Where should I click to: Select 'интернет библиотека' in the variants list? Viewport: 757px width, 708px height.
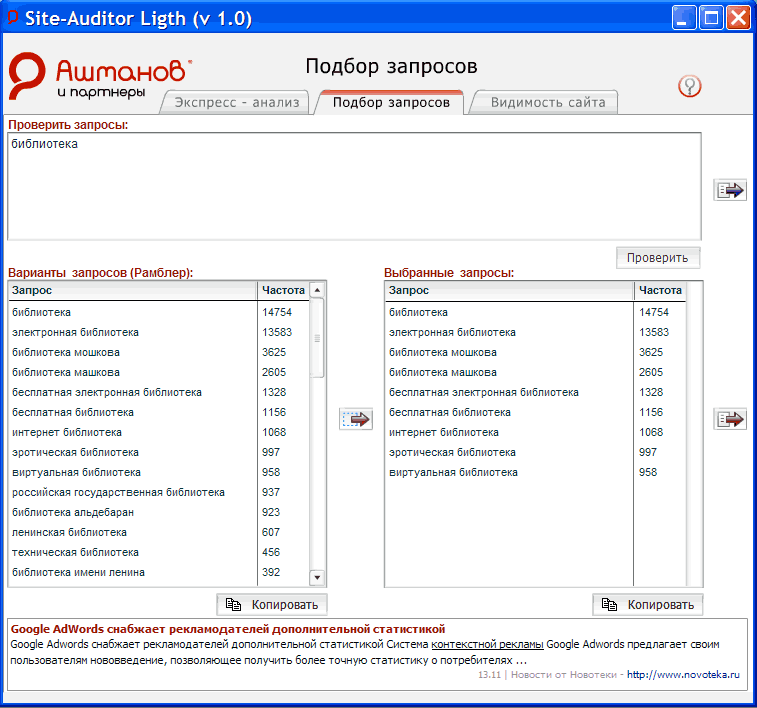coord(158,432)
